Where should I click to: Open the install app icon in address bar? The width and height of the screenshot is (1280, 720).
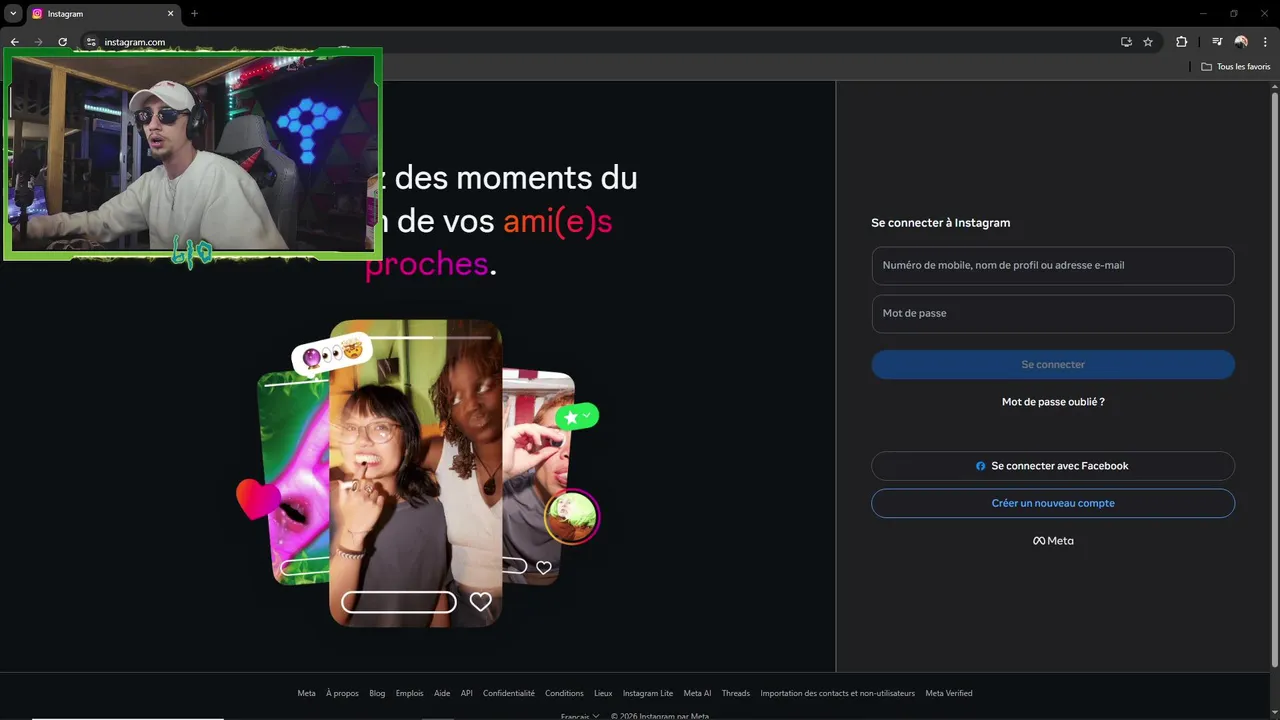[1126, 42]
